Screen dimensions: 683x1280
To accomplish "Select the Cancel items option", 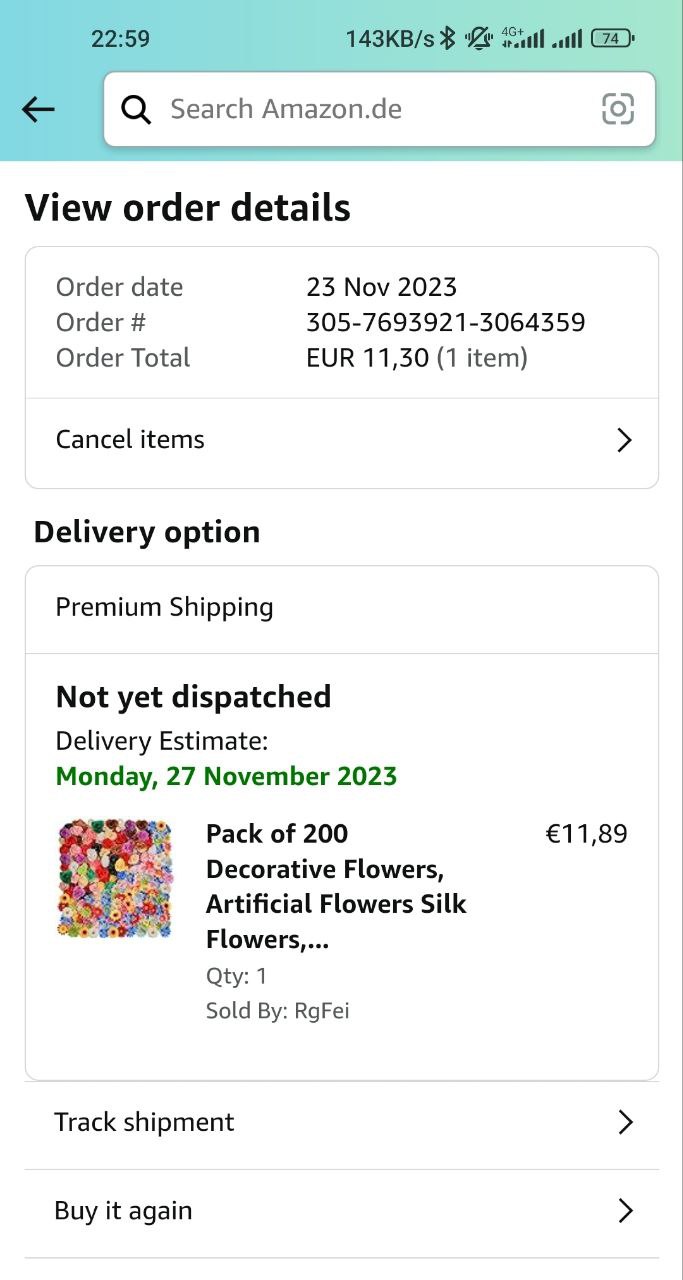I will pyautogui.click(x=130, y=440).
